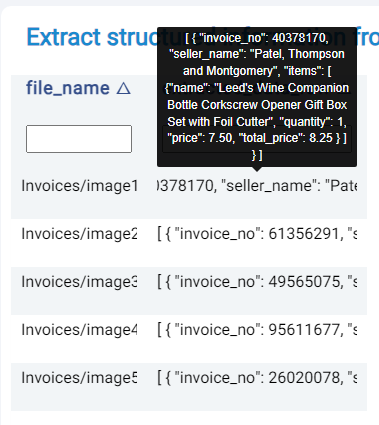Select the Invoices/image4 file name cell
Screen dimensions: 379x425
click(79, 330)
